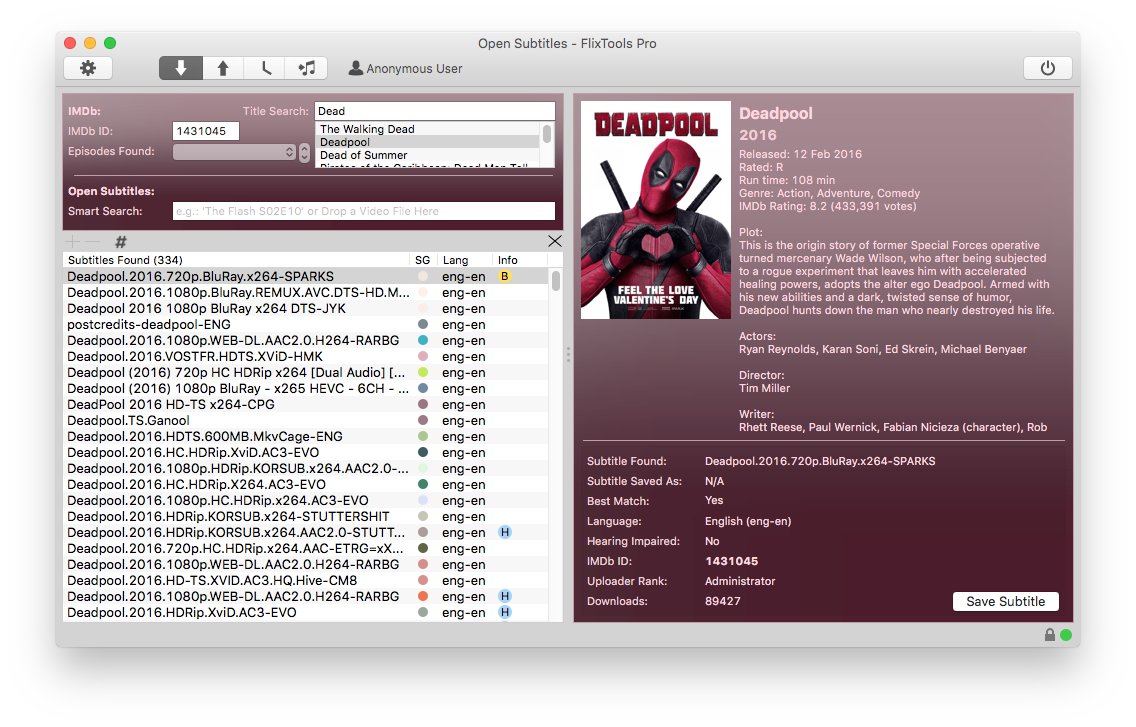1136x727 pixels.
Task: Click the plus icon above subtitles list
Action: point(72,241)
